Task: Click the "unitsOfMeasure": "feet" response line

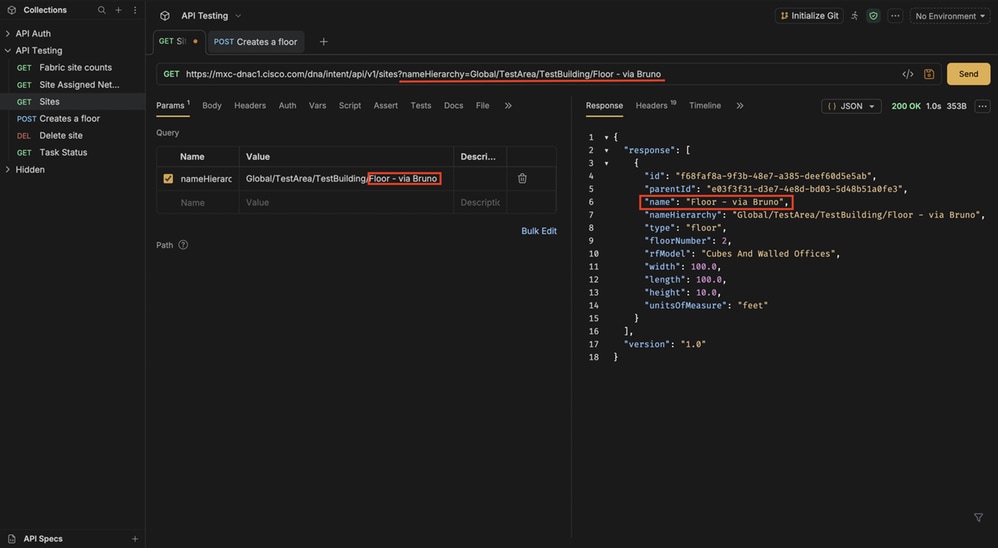Action: (x=706, y=306)
